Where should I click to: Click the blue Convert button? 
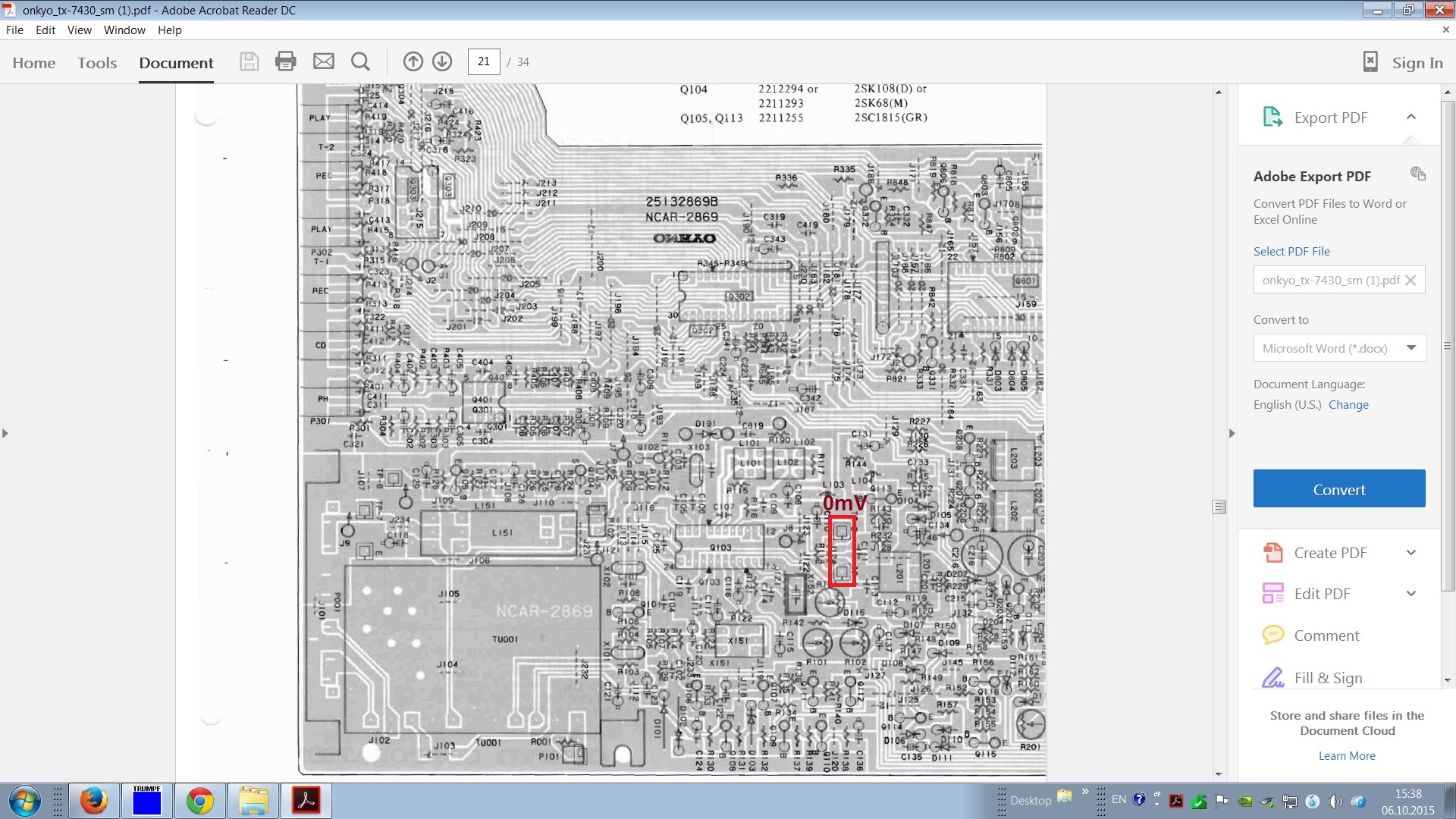1339,489
